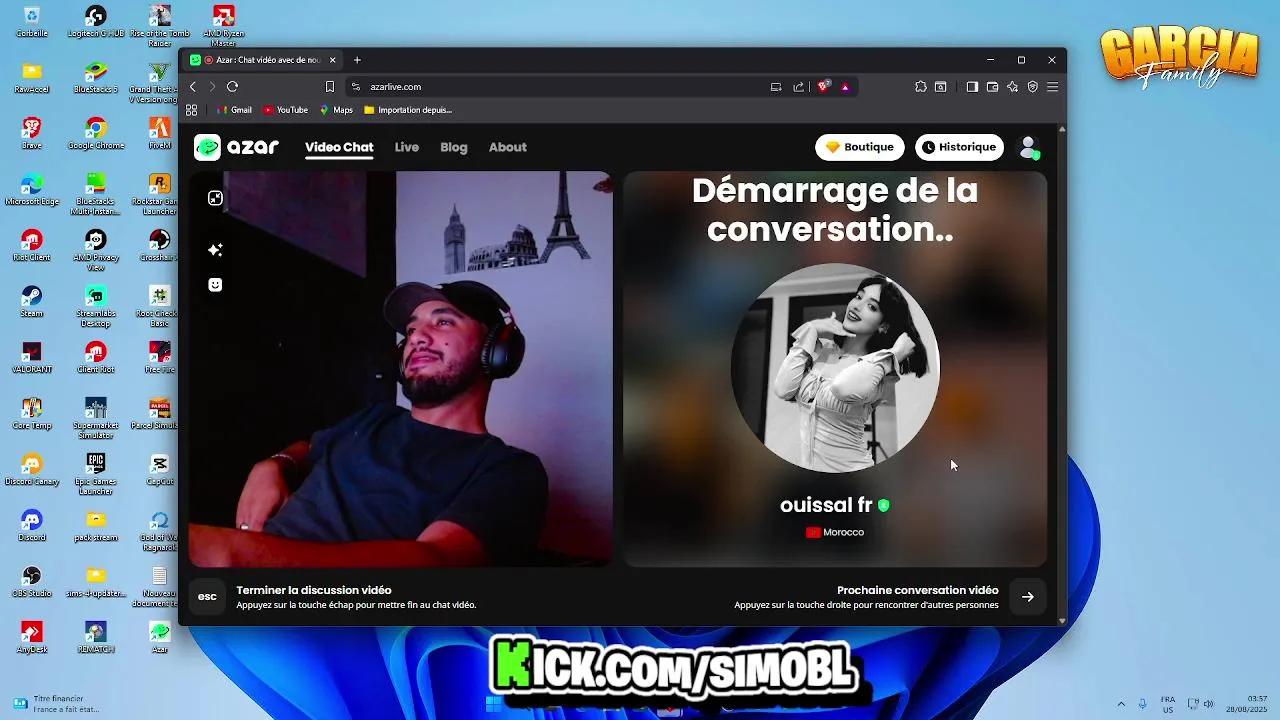
Task: Select the OBS Studio desktop icon
Action: tap(32, 581)
